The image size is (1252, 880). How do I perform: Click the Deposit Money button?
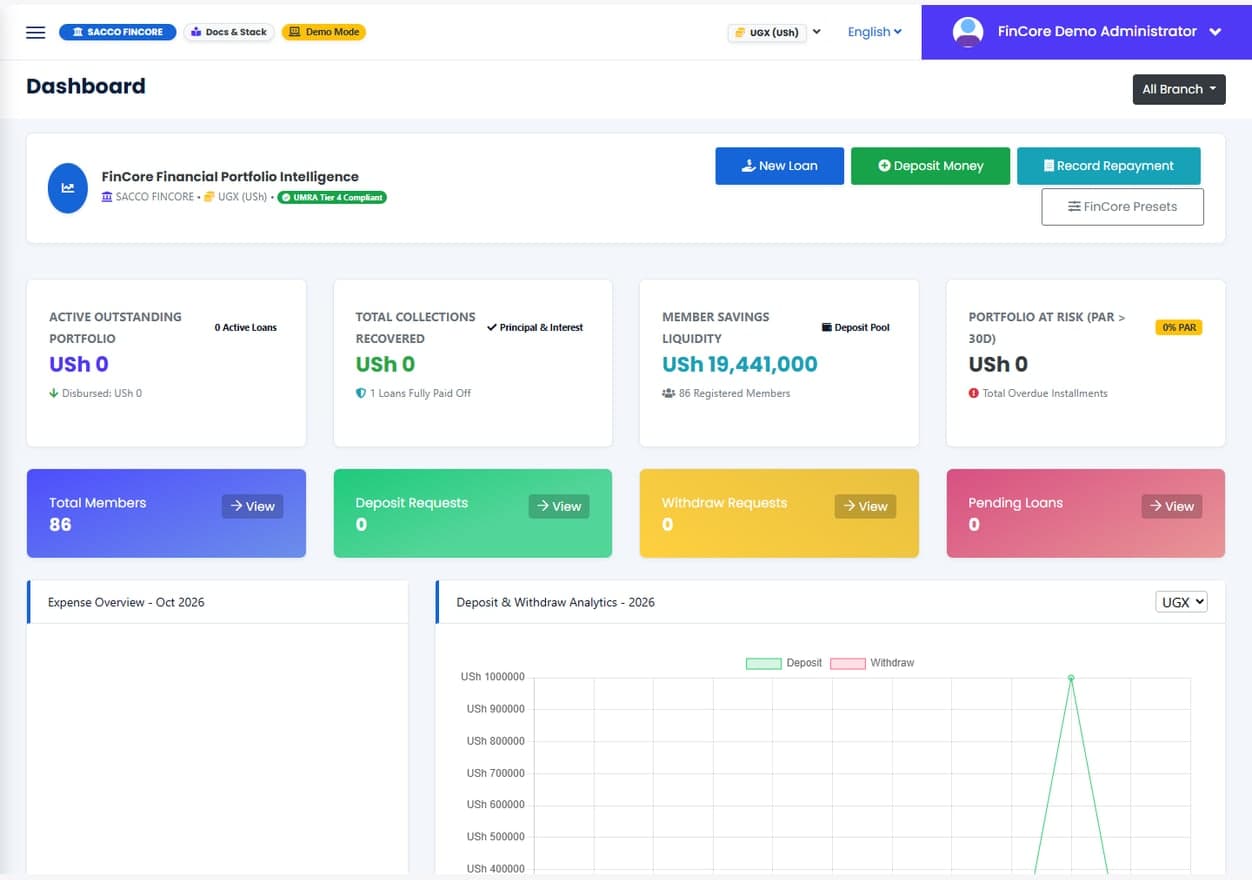coord(931,166)
